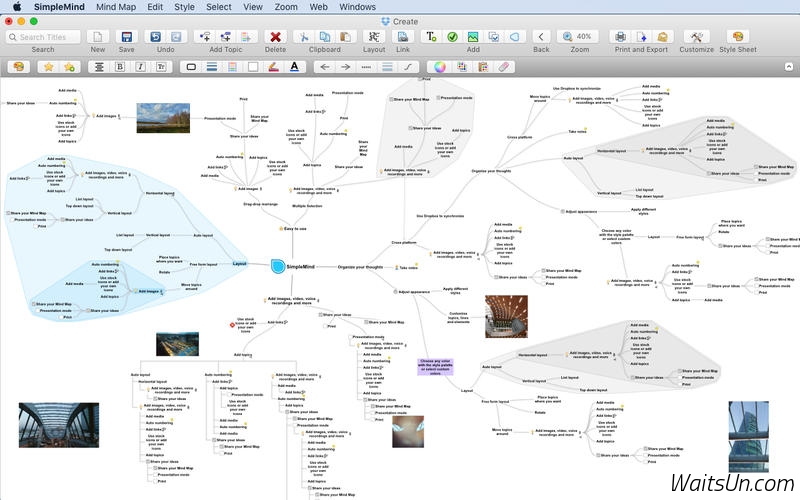Toggle left arrowhead on relation line
The image size is (800, 500).
(324, 67)
